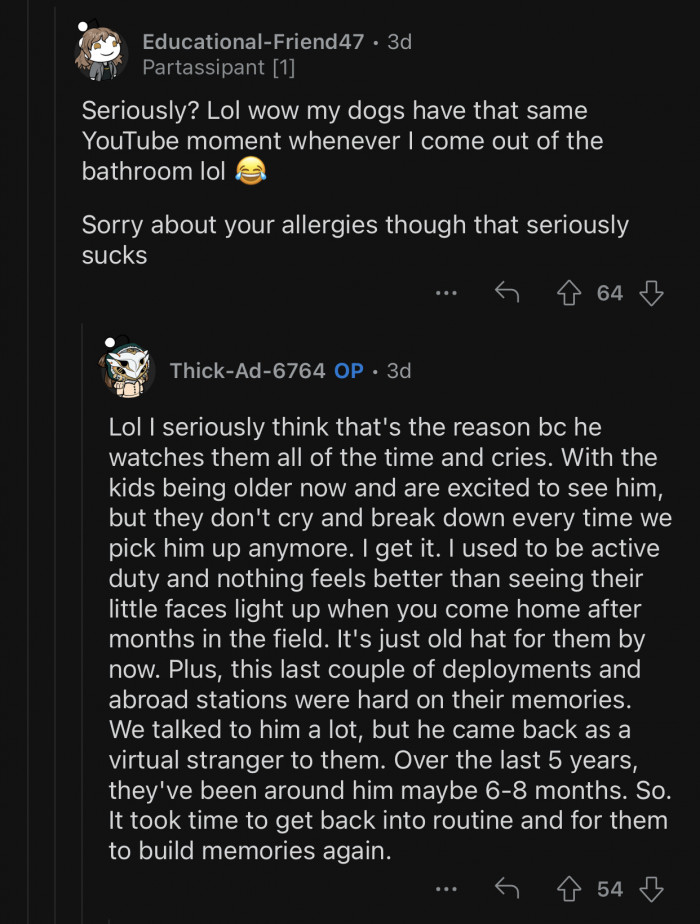Downvote Educational-Friend47's comment
This screenshot has width=700, height=924.
pyautogui.click(x=651, y=293)
